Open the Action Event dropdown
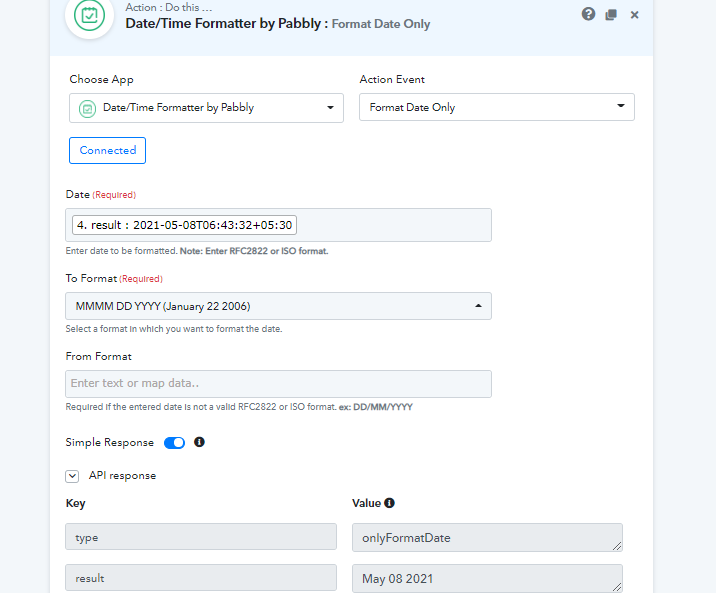This screenshot has width=716, height=593. pos(497,107)
